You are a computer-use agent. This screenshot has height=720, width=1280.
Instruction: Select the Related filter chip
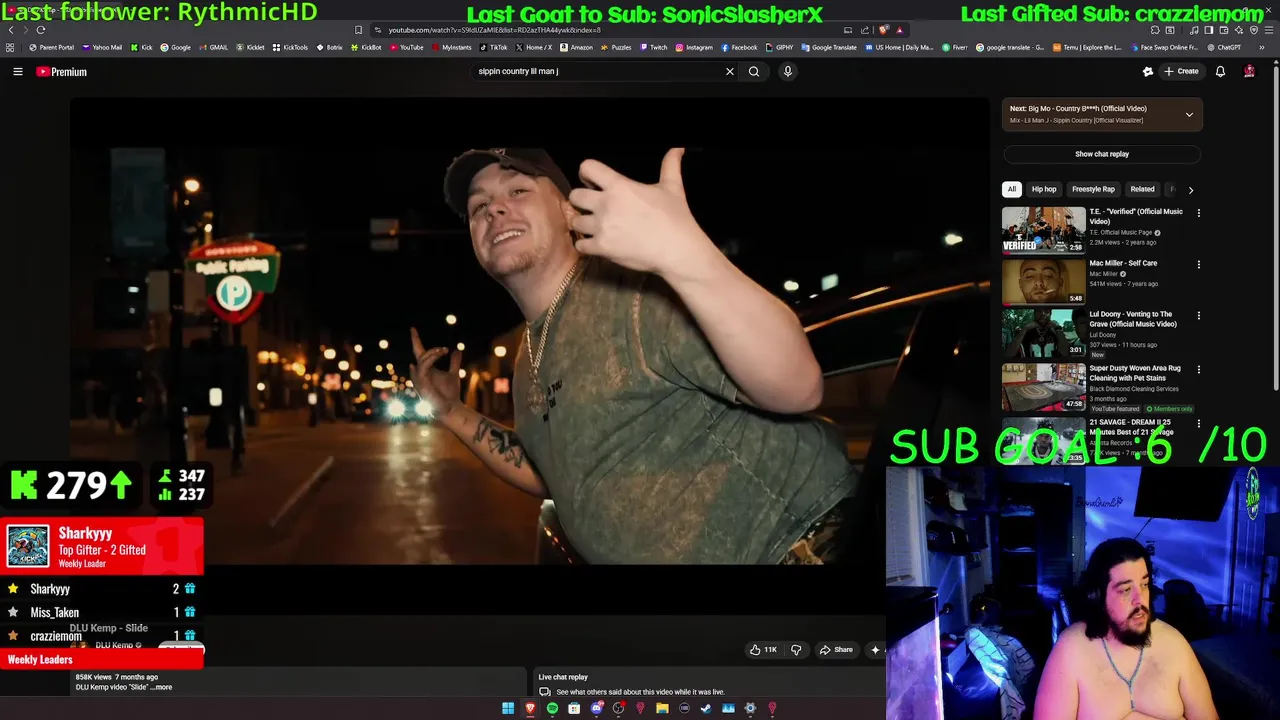coord(1142,189)
